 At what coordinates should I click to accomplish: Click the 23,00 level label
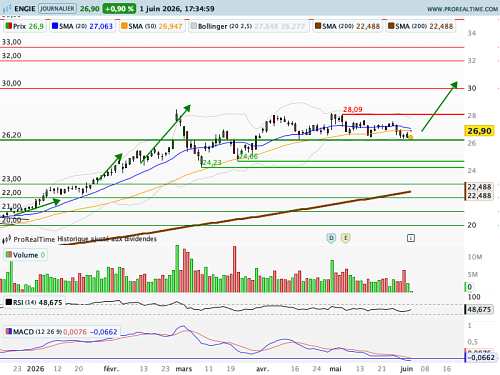pyautogui.click(x=12, y=179)
